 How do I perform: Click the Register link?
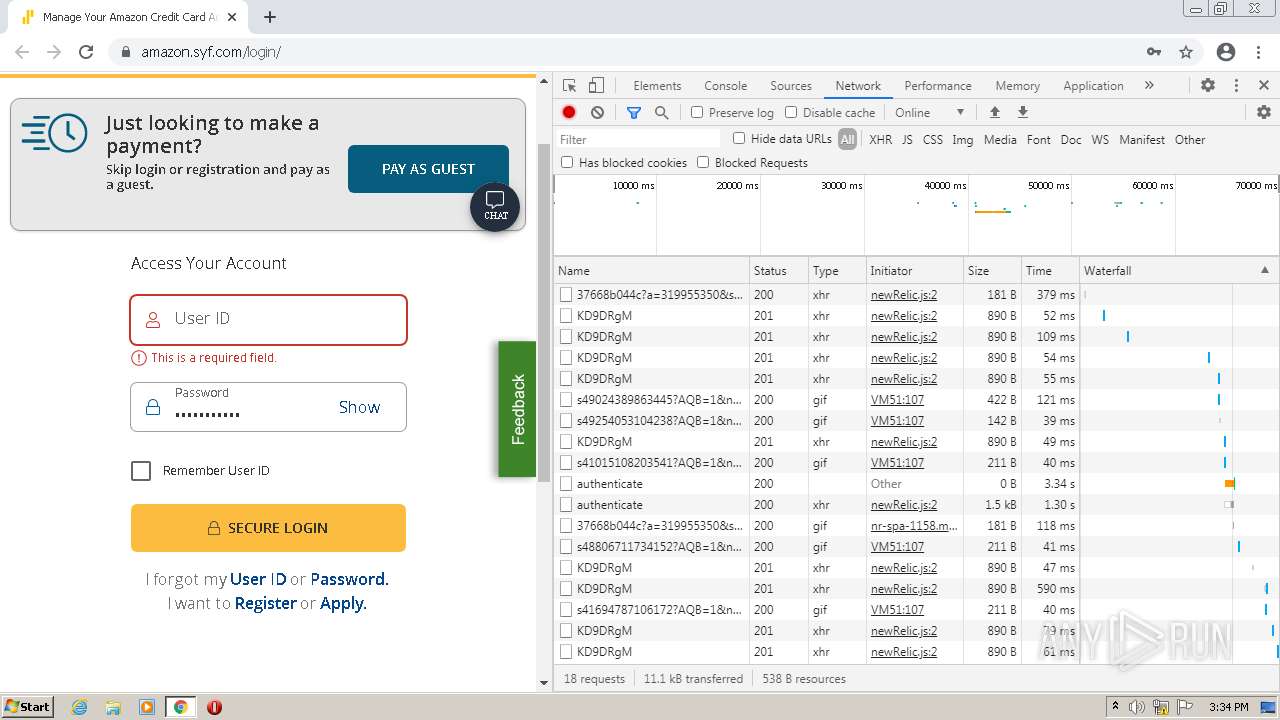point(265,603)
